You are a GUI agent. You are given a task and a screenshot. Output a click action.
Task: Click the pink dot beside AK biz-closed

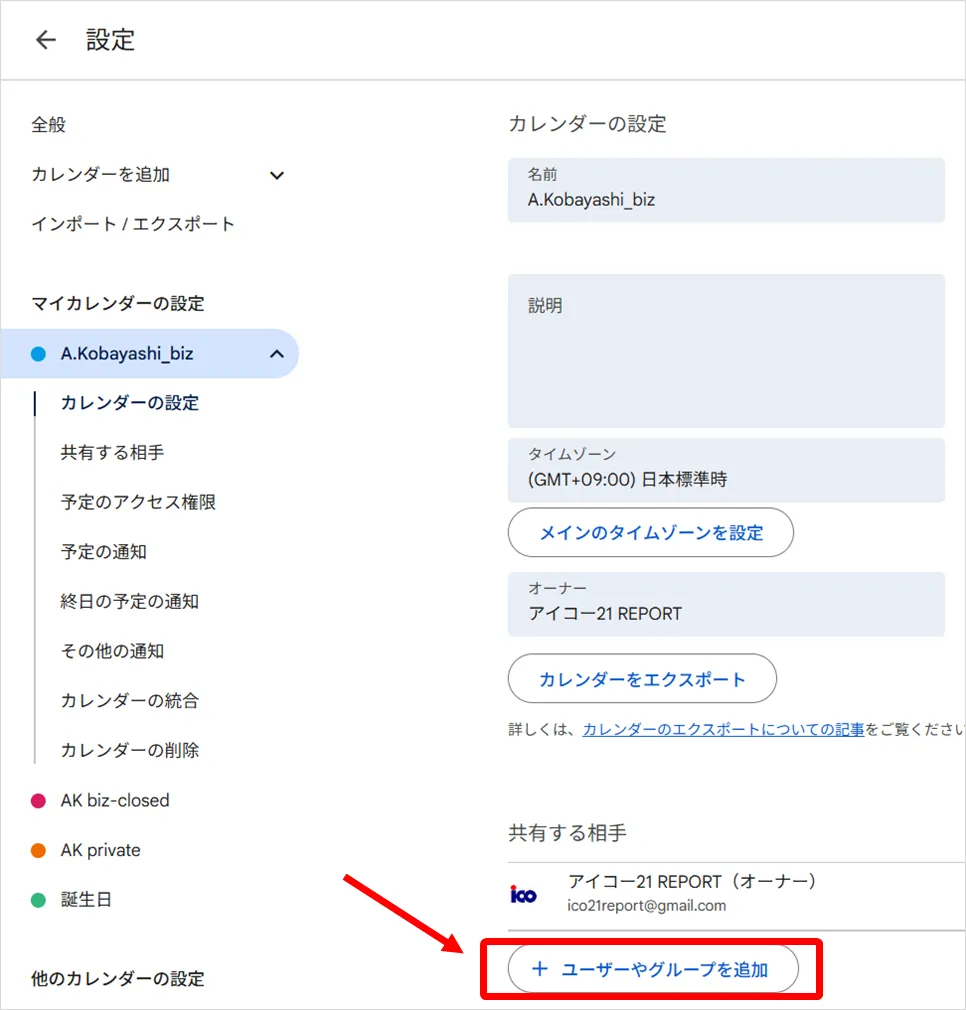[x=39, y=801]
